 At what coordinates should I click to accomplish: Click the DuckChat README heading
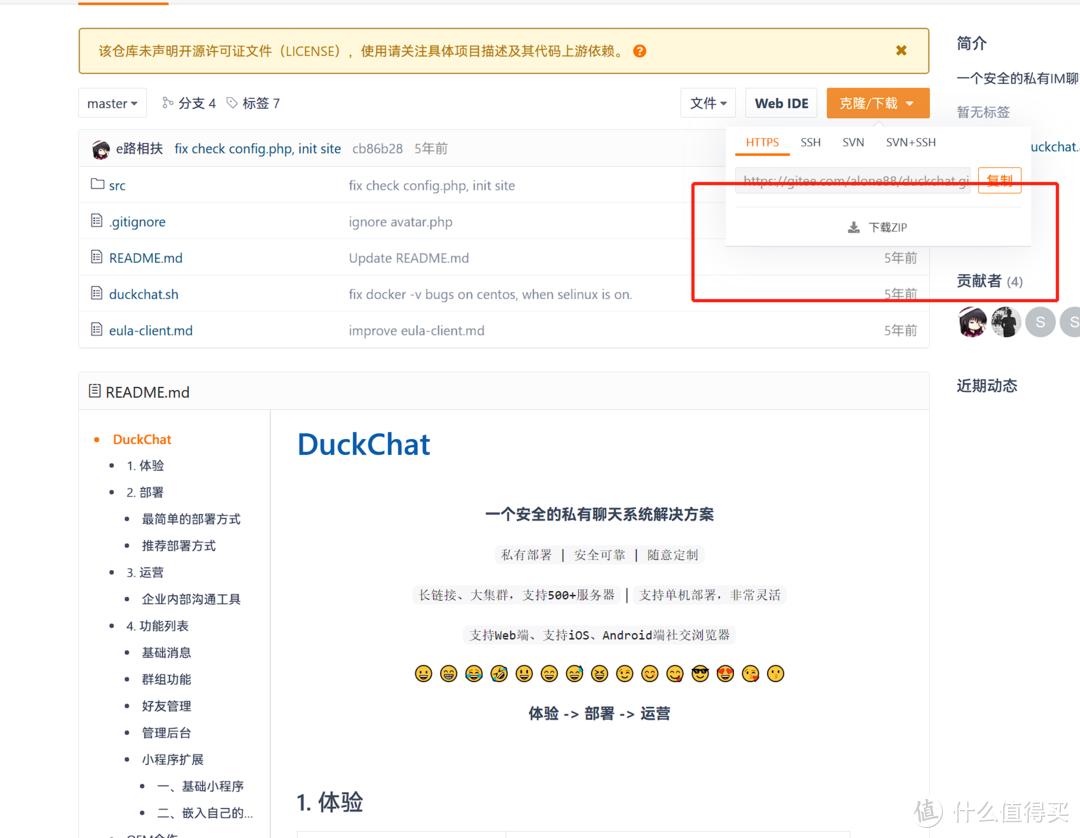(x=364, y=445)
